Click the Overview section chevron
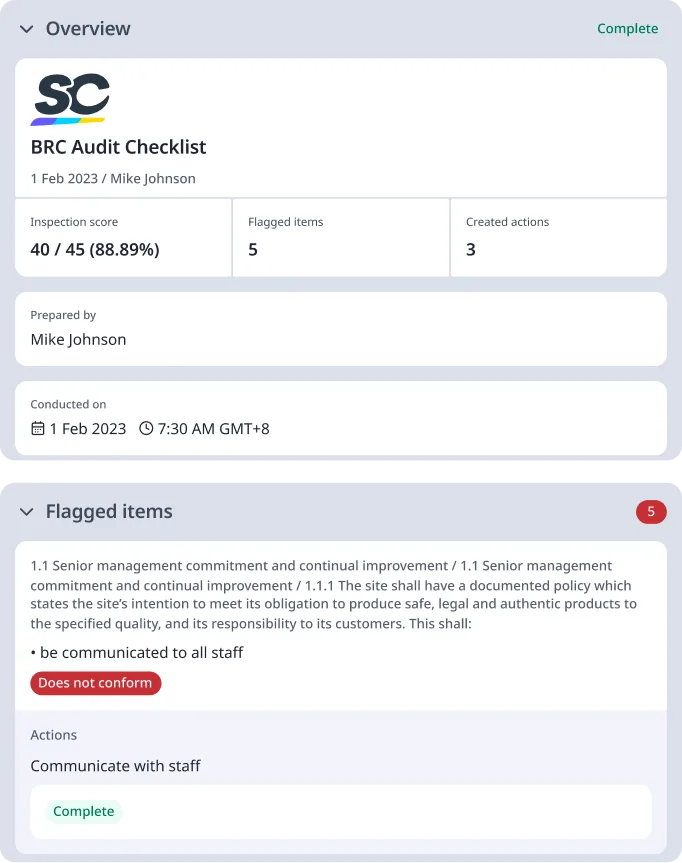682x863 pixels. pyautogui.click(x=25, y=29)
